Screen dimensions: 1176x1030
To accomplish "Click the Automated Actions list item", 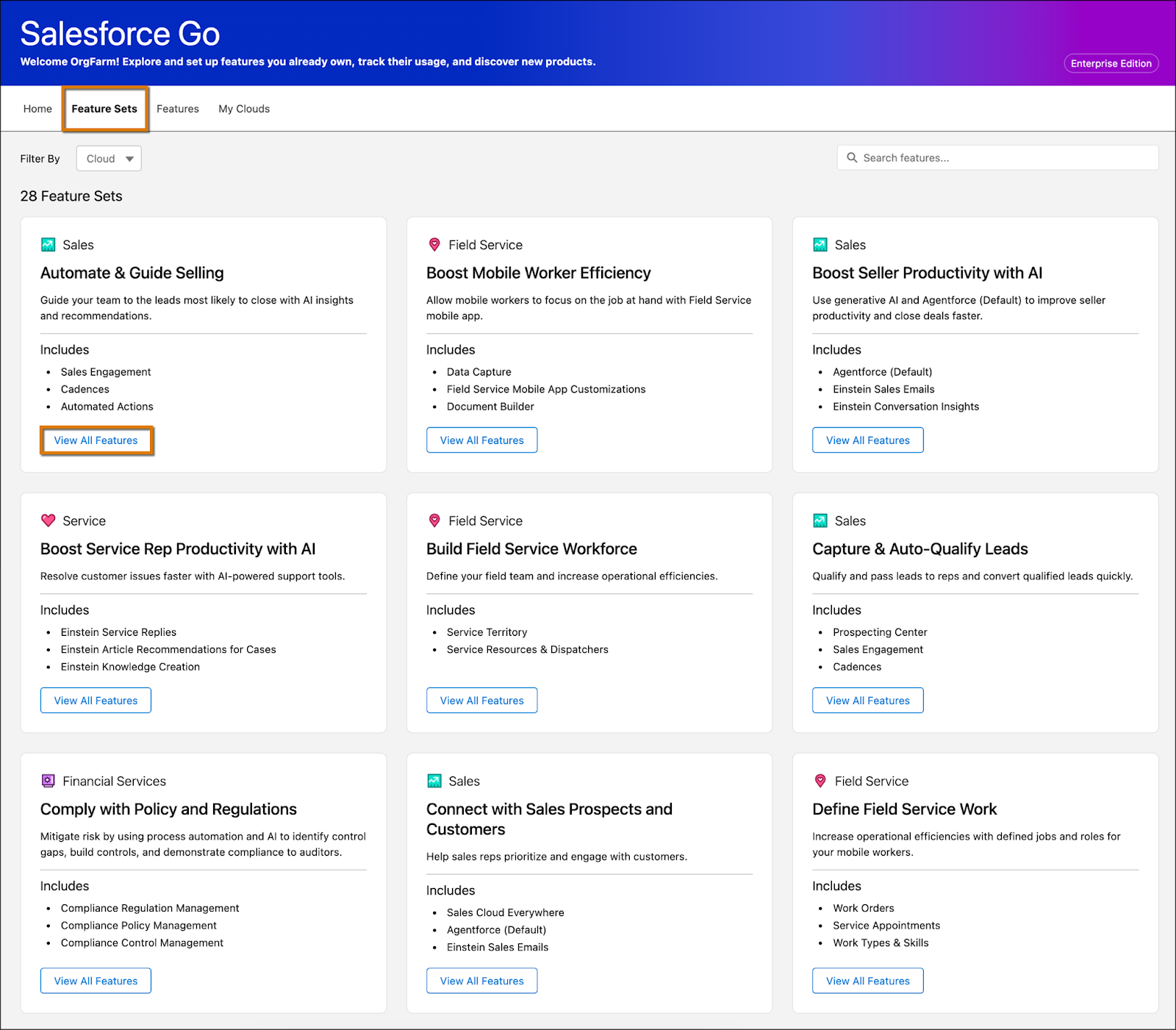I will (107, 407).
